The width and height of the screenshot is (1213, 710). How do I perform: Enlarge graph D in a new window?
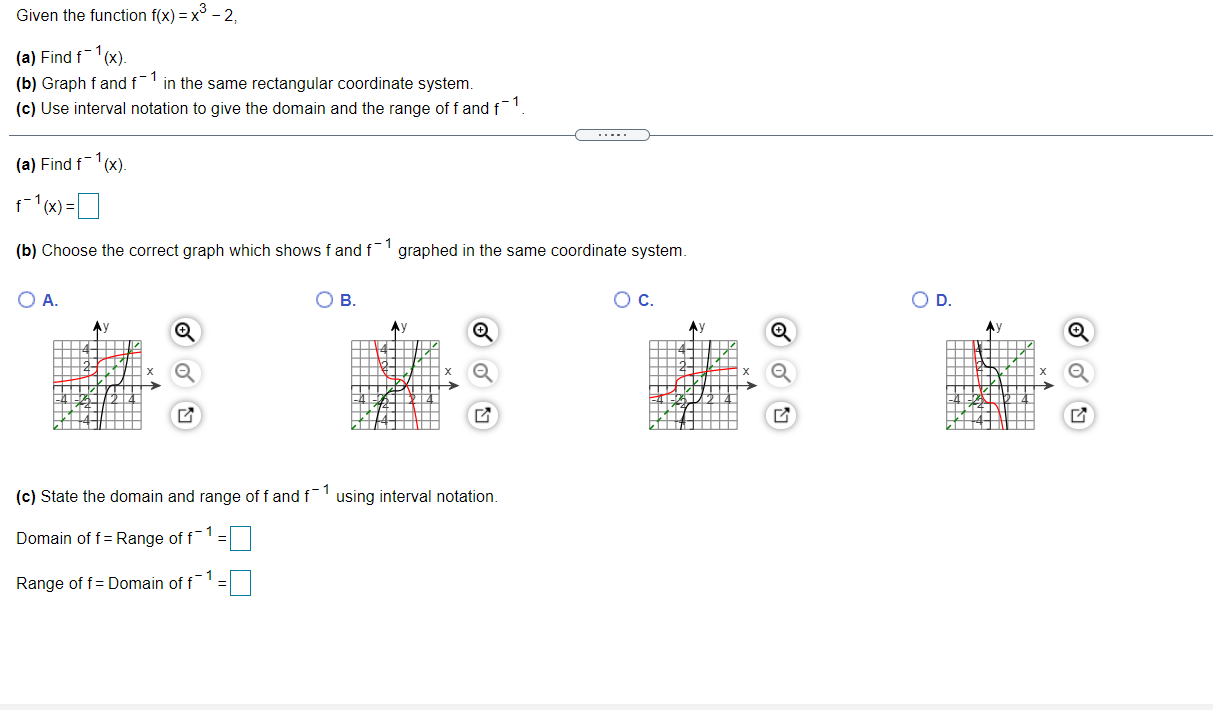(x=1078, y=415)
